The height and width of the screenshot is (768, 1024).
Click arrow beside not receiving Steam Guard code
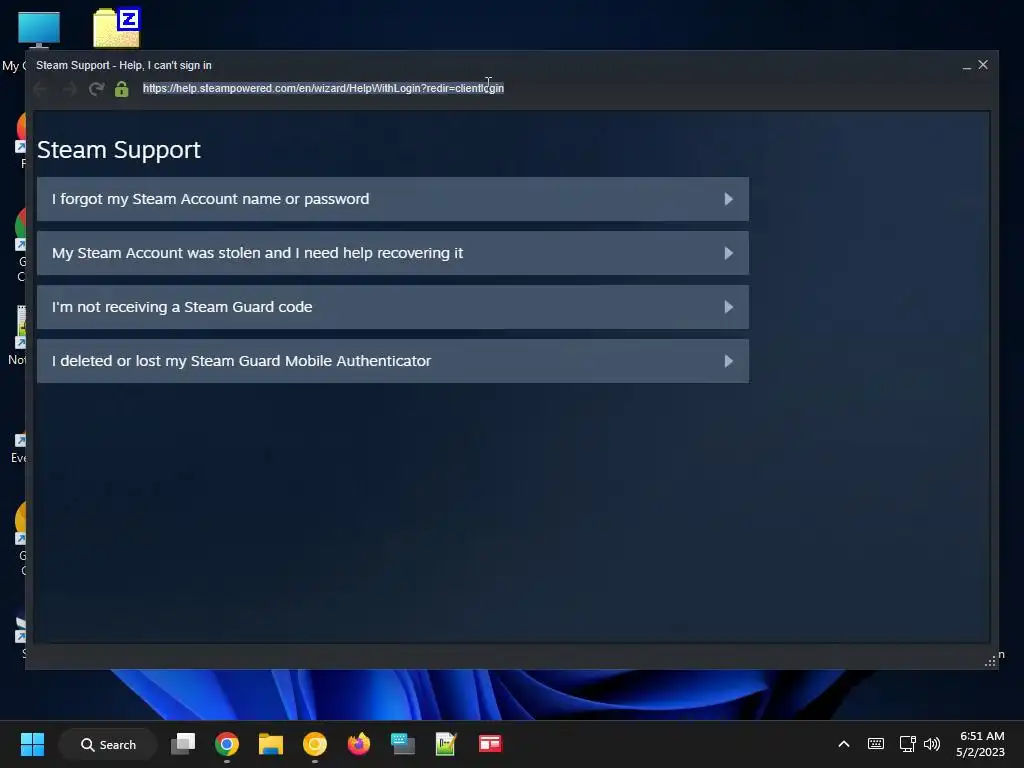pyautogui.click(x=729, y=307)
